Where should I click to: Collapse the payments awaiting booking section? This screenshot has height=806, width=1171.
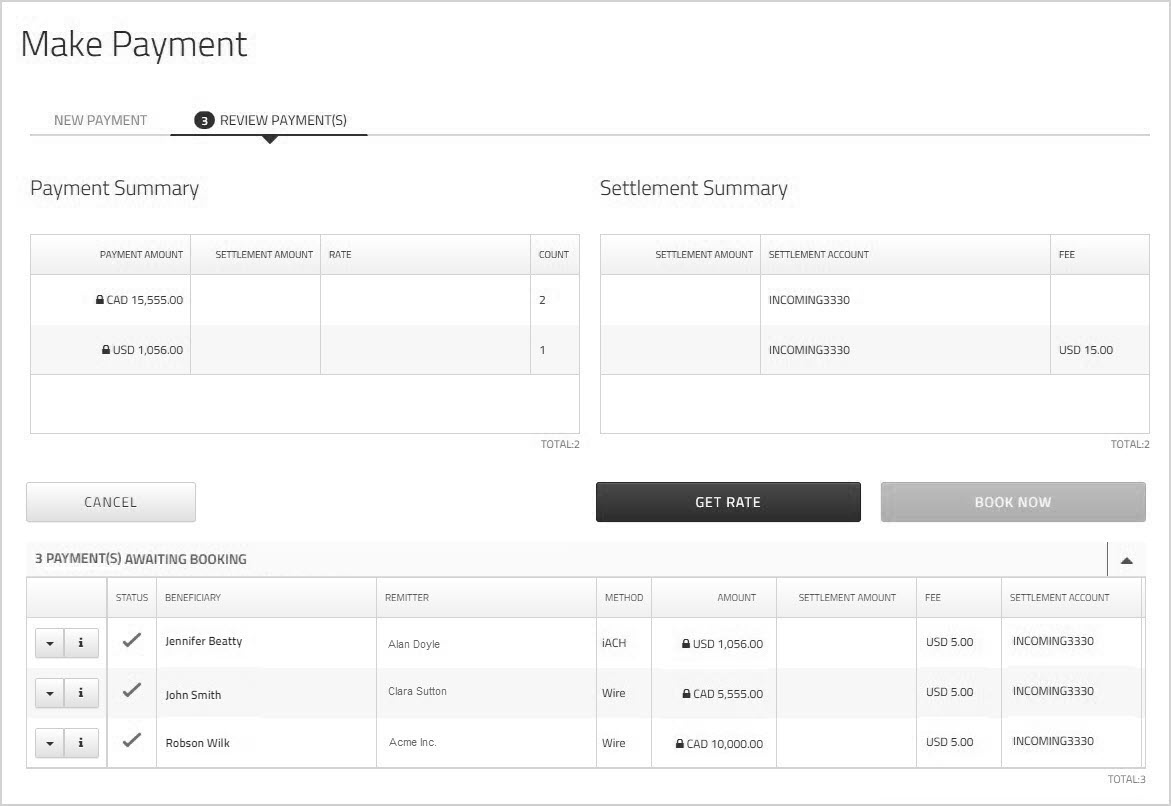point(1126,560)
